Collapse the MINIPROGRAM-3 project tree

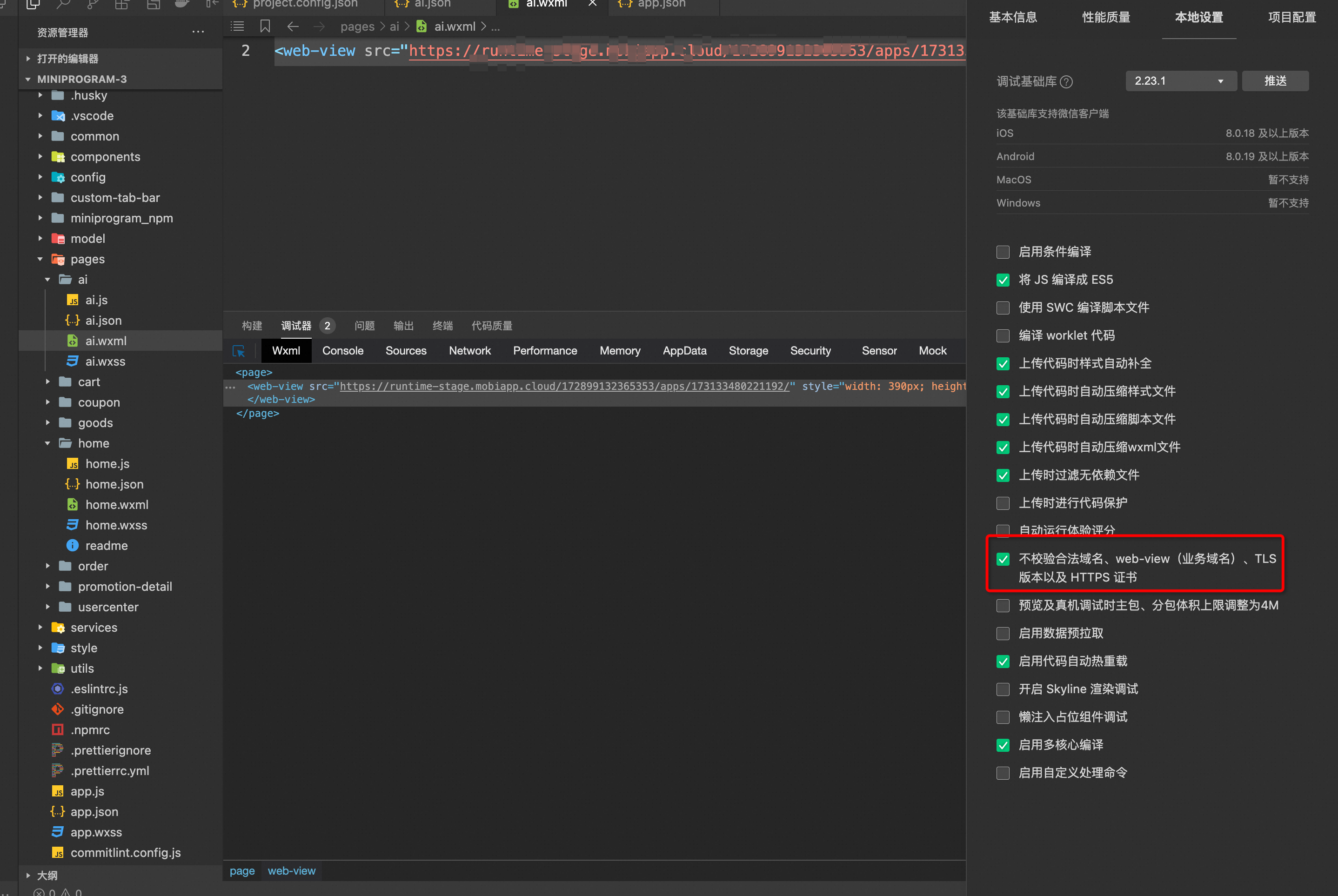pyautogui.click(x=28, y=79)
